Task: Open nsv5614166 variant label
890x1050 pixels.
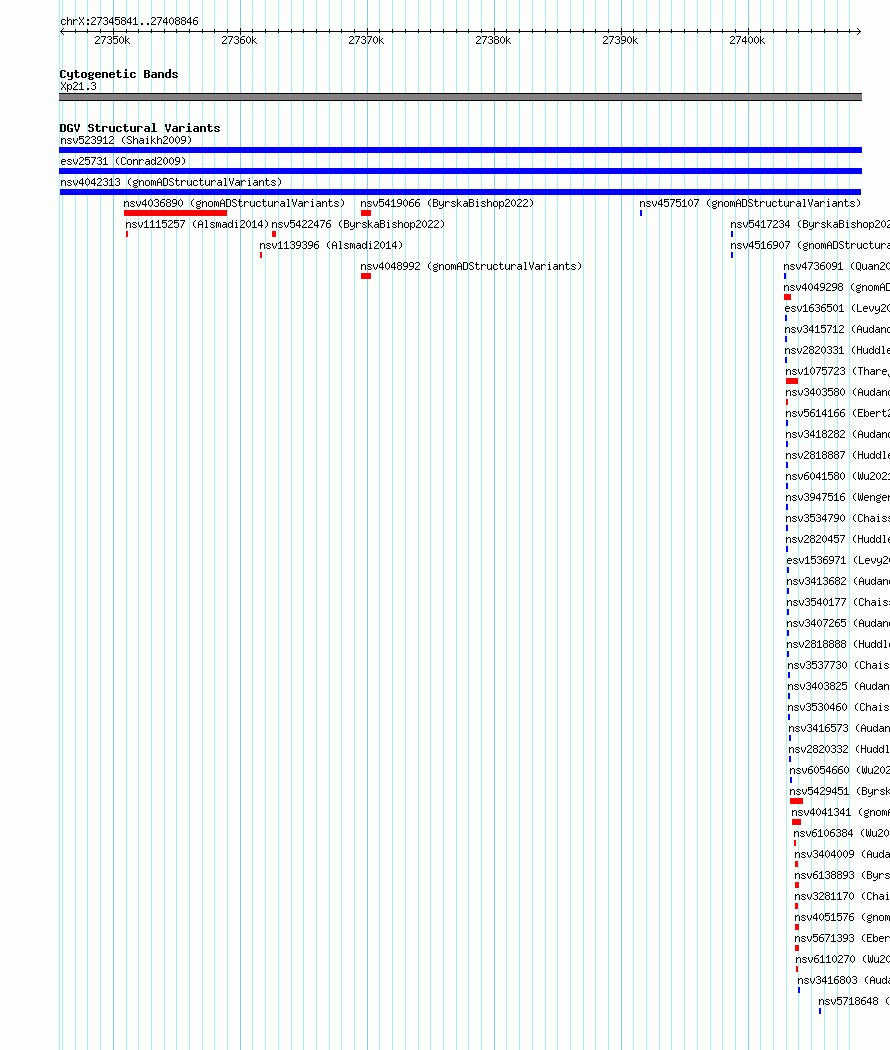Action: (x=838, y=413)
